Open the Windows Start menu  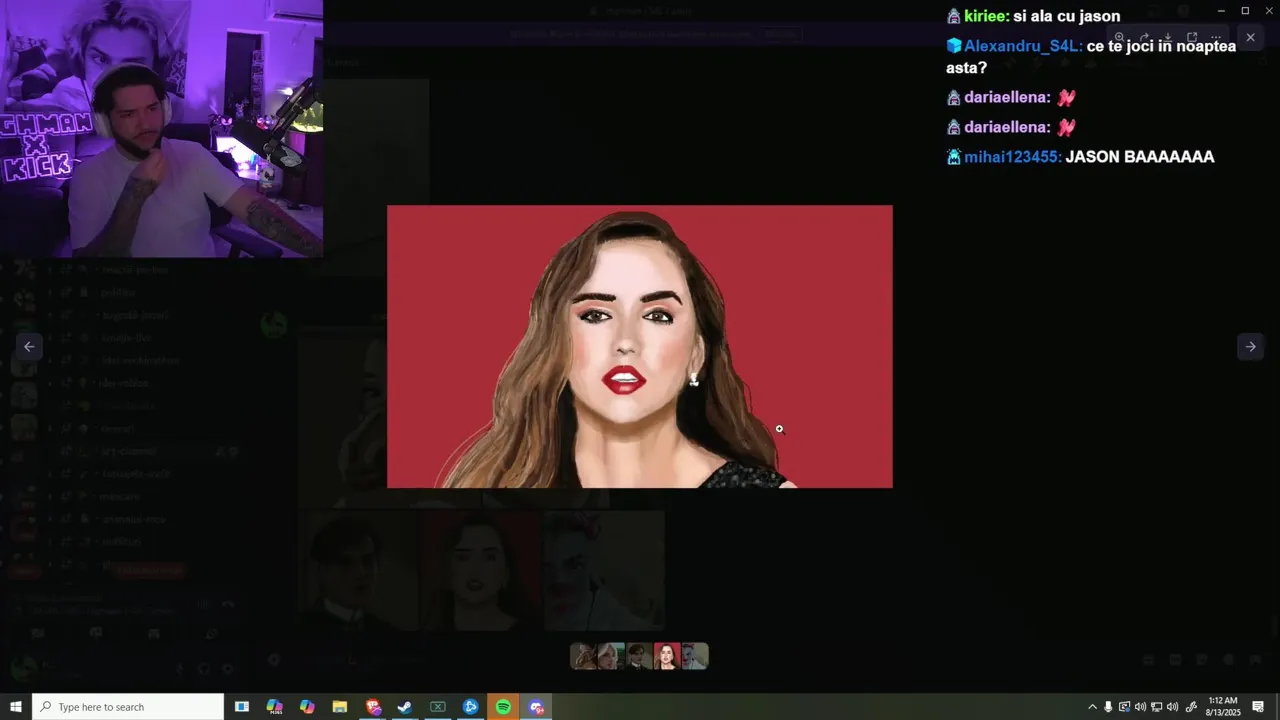(x=16, y=707)
